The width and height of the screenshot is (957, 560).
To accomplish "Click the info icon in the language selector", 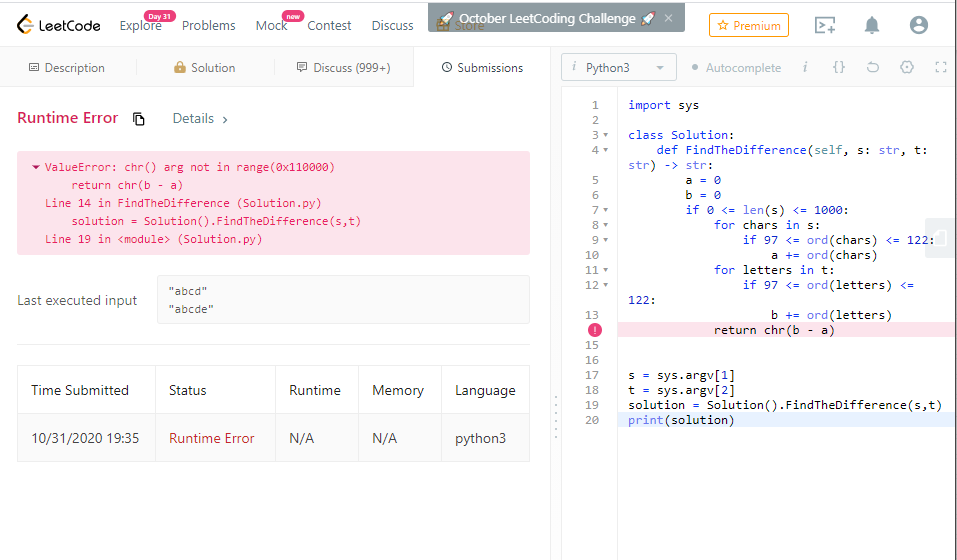I will click(574, 66).
